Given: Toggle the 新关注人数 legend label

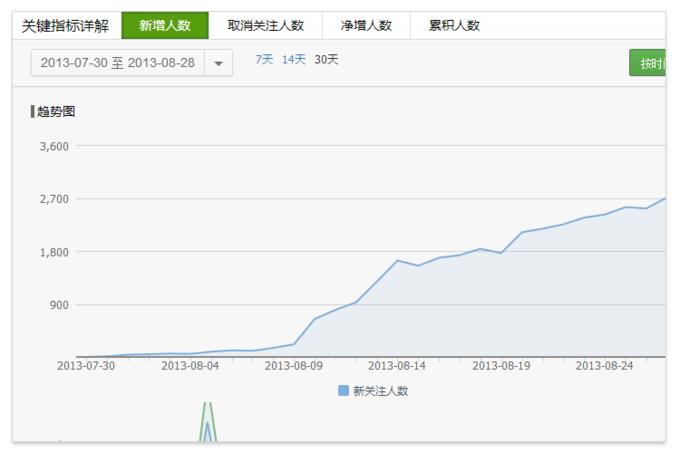Looking at the screenshot, I should (380, 391).
